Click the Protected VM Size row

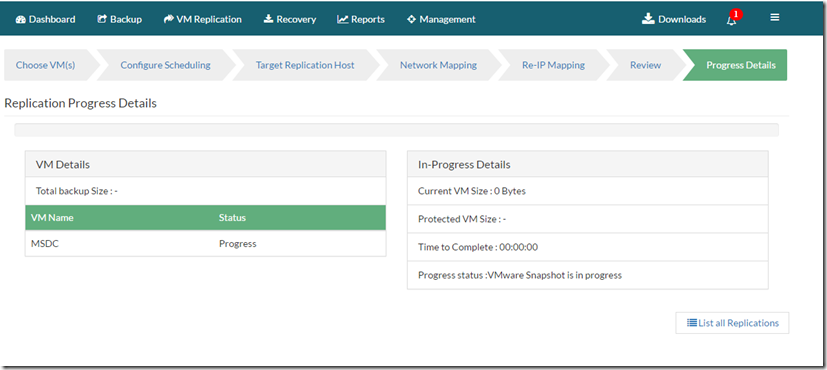pyautogui.click(x=588, y=219)
